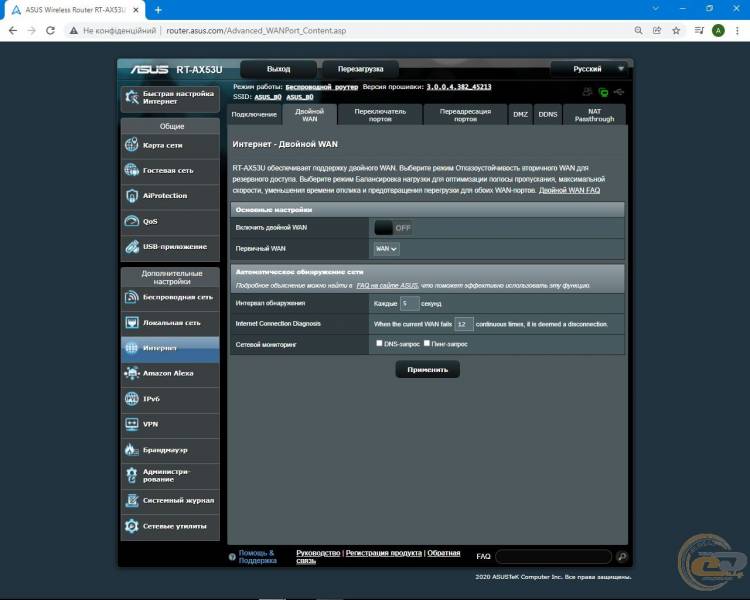Click the IPv6 globe icon

tap(132, 399)
